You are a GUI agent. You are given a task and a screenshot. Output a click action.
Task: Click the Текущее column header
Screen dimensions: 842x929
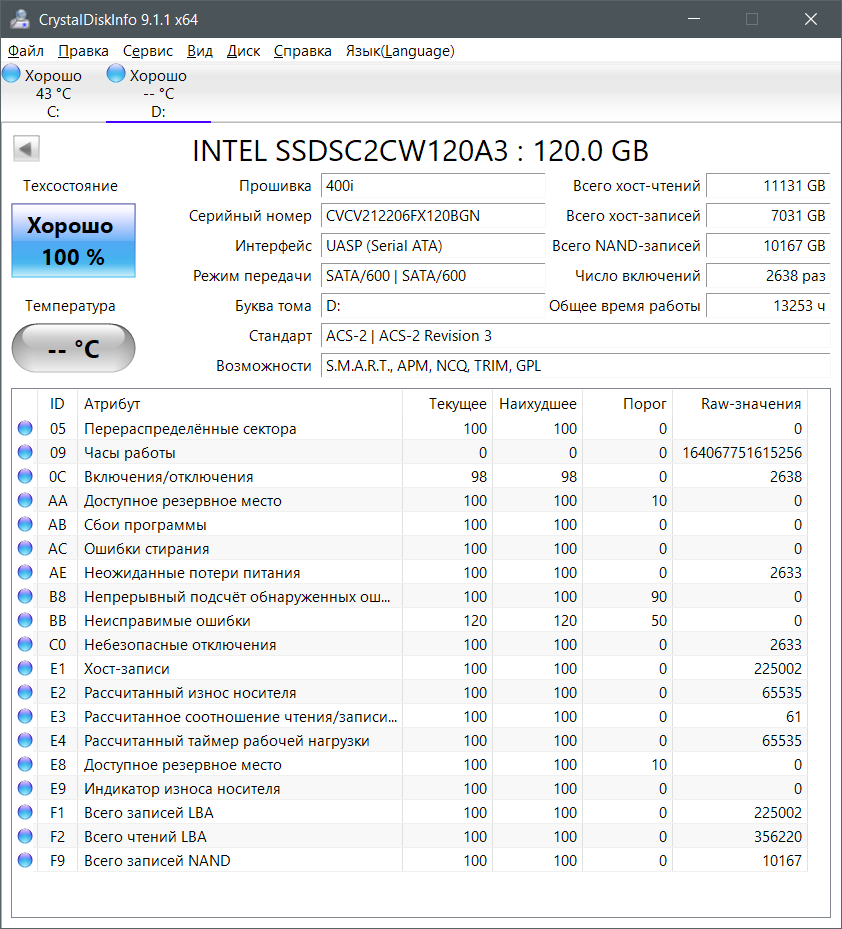[447, 404]
